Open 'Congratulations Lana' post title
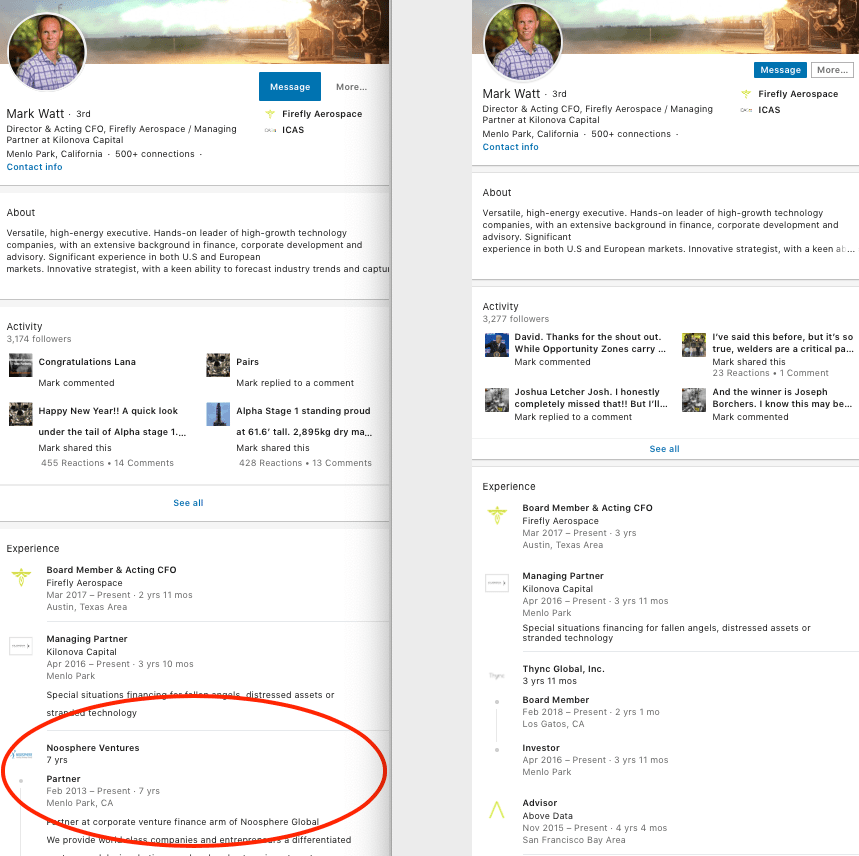The width and height of the screenshot is (859, 856). pos(87,362)
